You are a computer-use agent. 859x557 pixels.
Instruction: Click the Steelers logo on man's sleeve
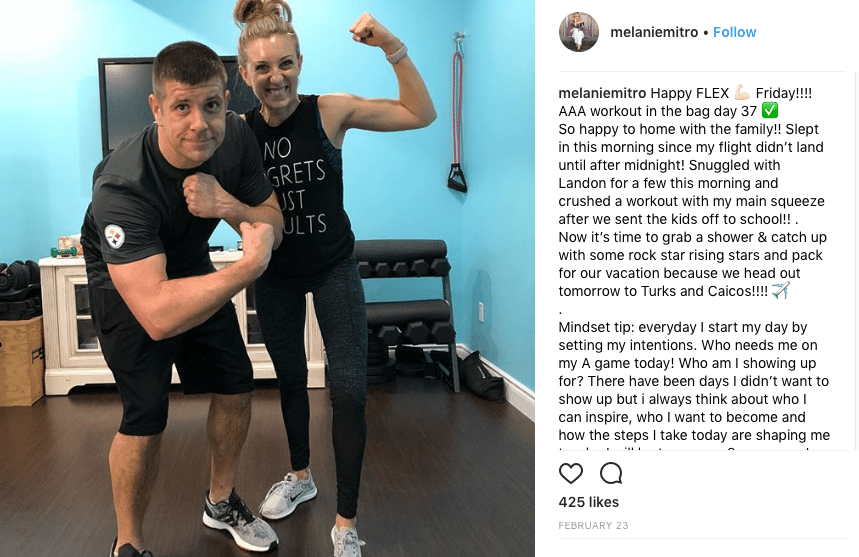(114, 237)
